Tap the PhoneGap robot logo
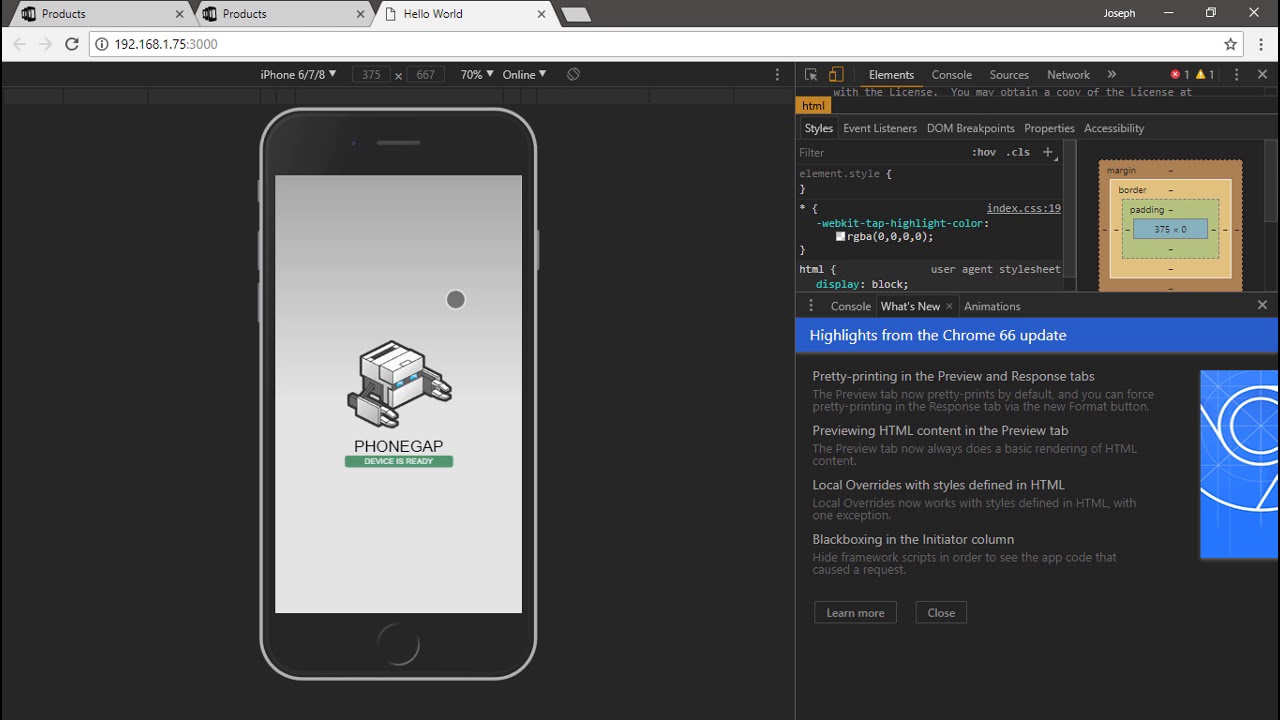 (x=399, y=384)
